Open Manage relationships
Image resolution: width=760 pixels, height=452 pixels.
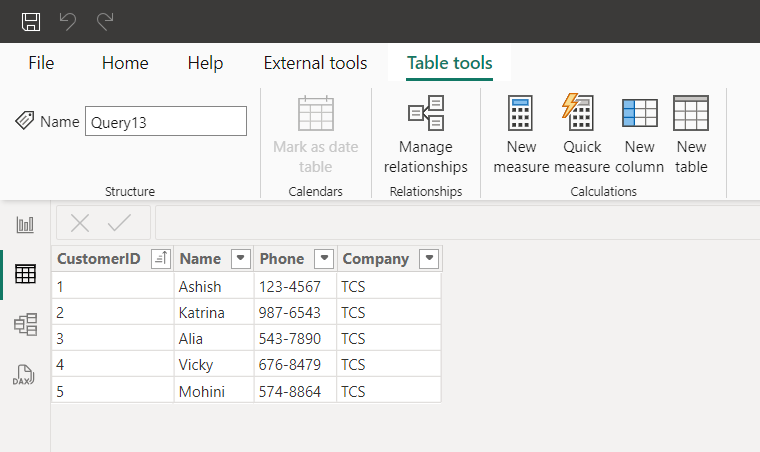[x=426, y=135]
